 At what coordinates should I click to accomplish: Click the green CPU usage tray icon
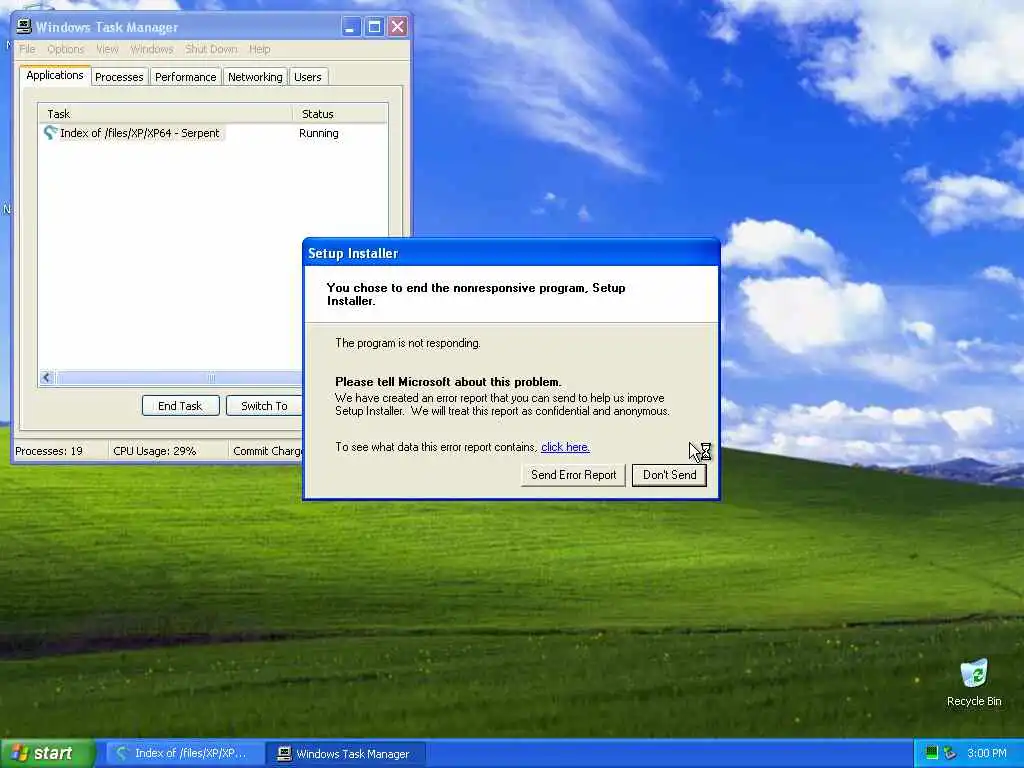point(932,753)
